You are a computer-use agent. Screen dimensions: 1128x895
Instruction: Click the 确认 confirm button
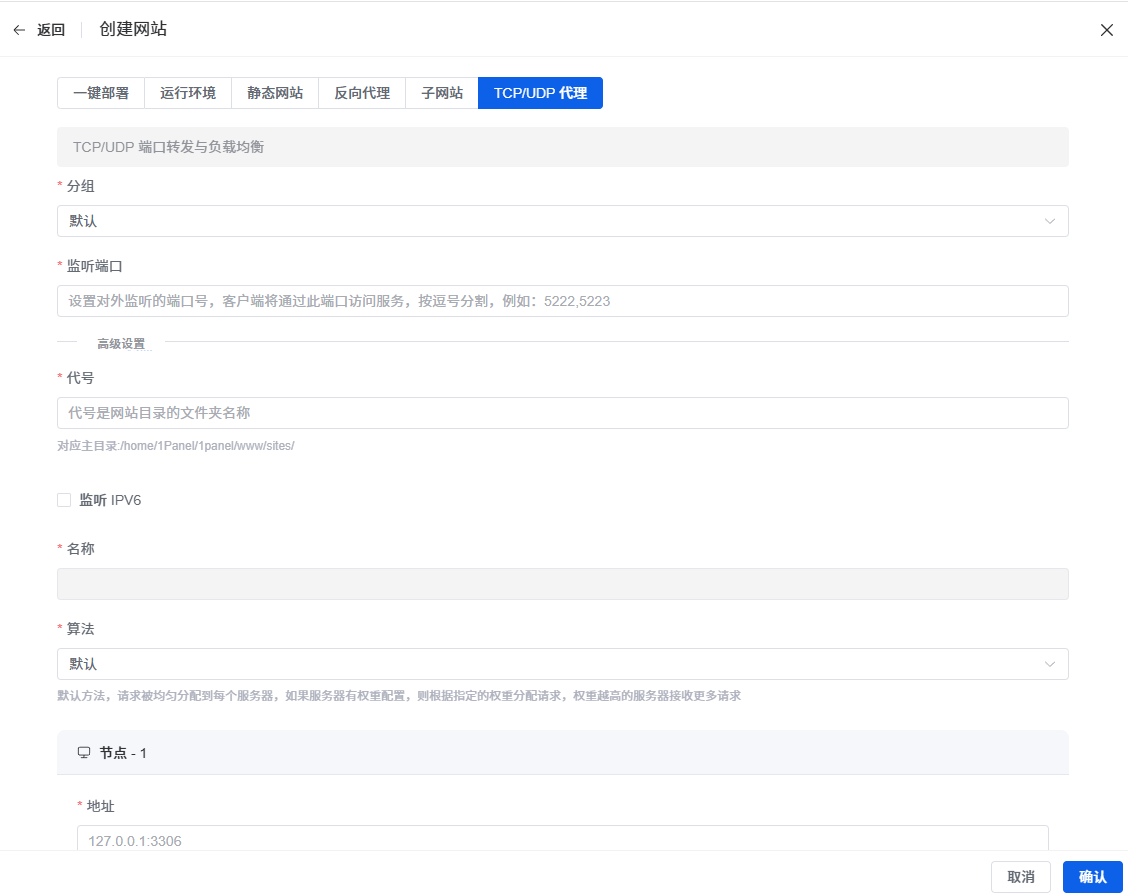tap(1092, 876)
